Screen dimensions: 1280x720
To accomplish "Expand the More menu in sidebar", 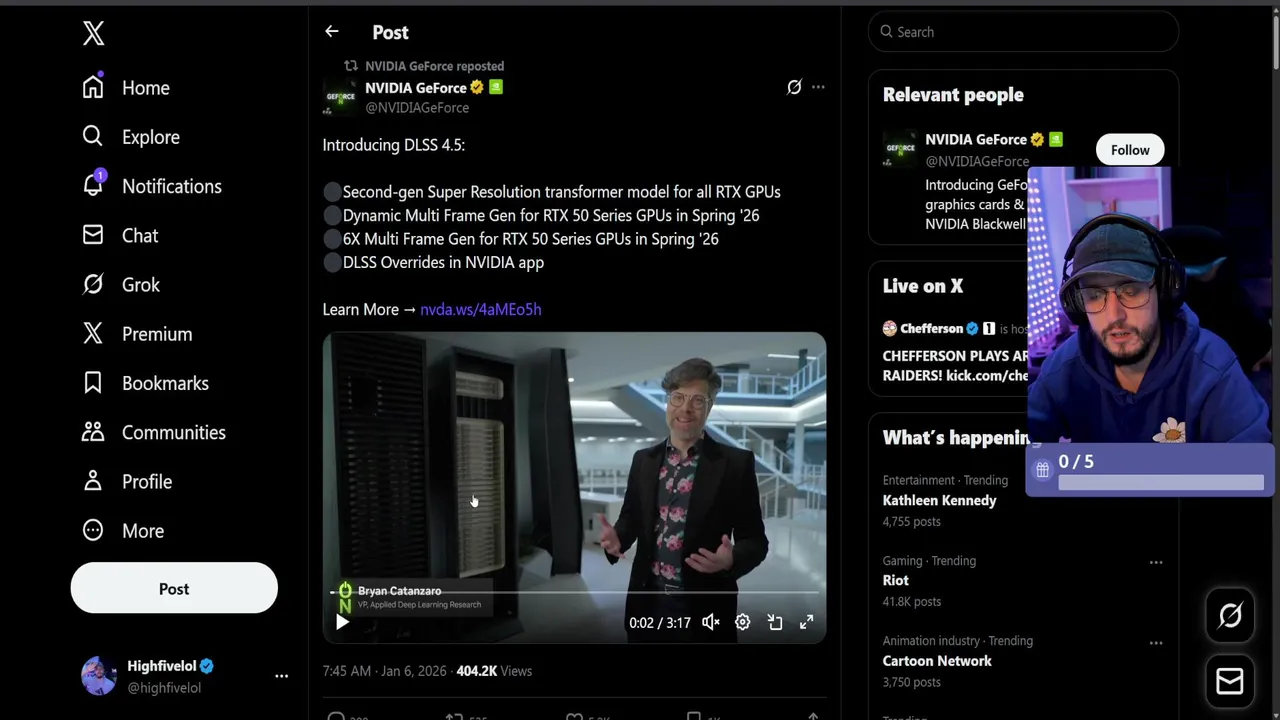I will [x=123, y=531].
